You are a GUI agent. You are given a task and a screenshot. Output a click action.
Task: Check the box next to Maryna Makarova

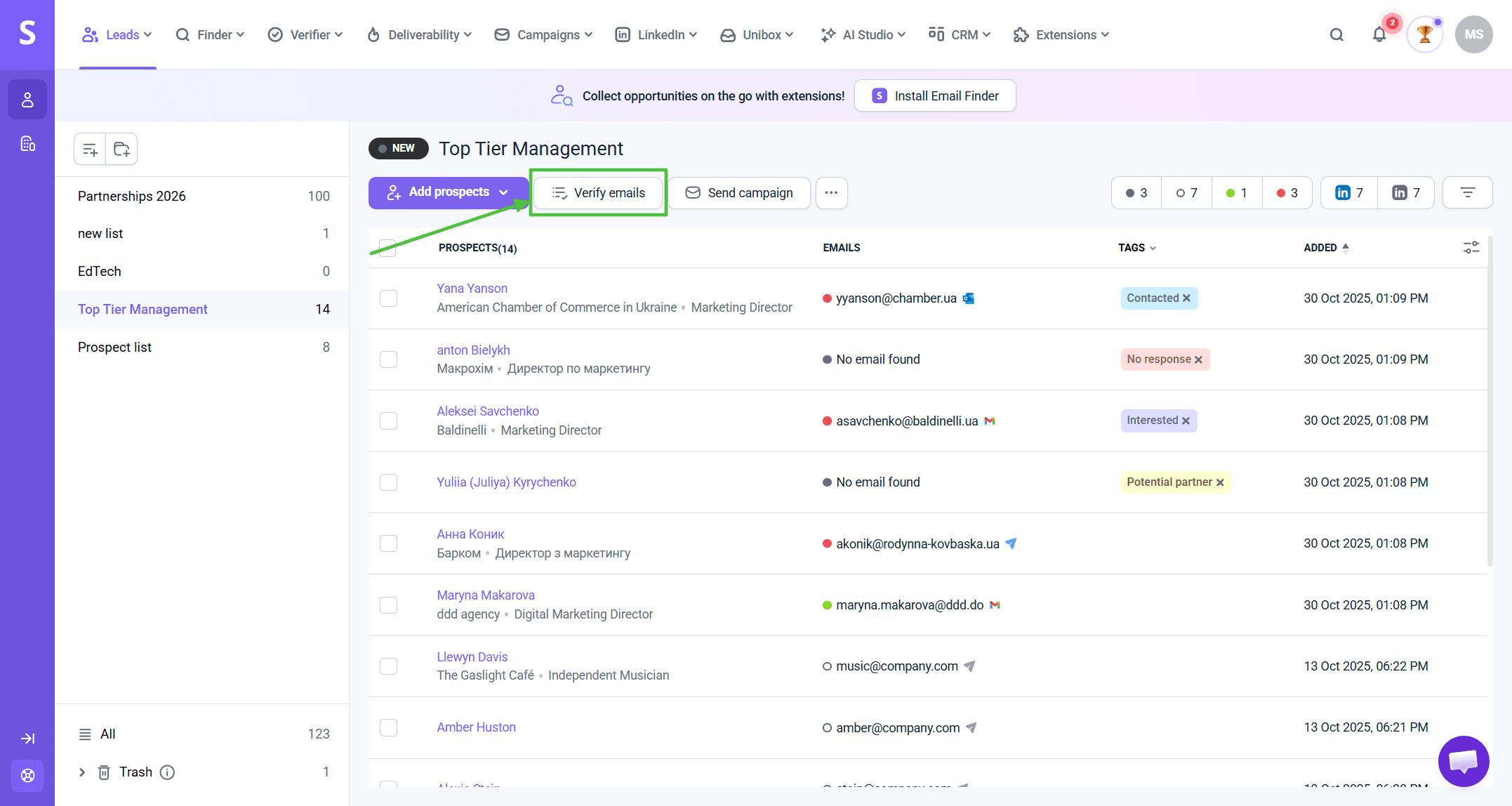(x=388, y=605)
